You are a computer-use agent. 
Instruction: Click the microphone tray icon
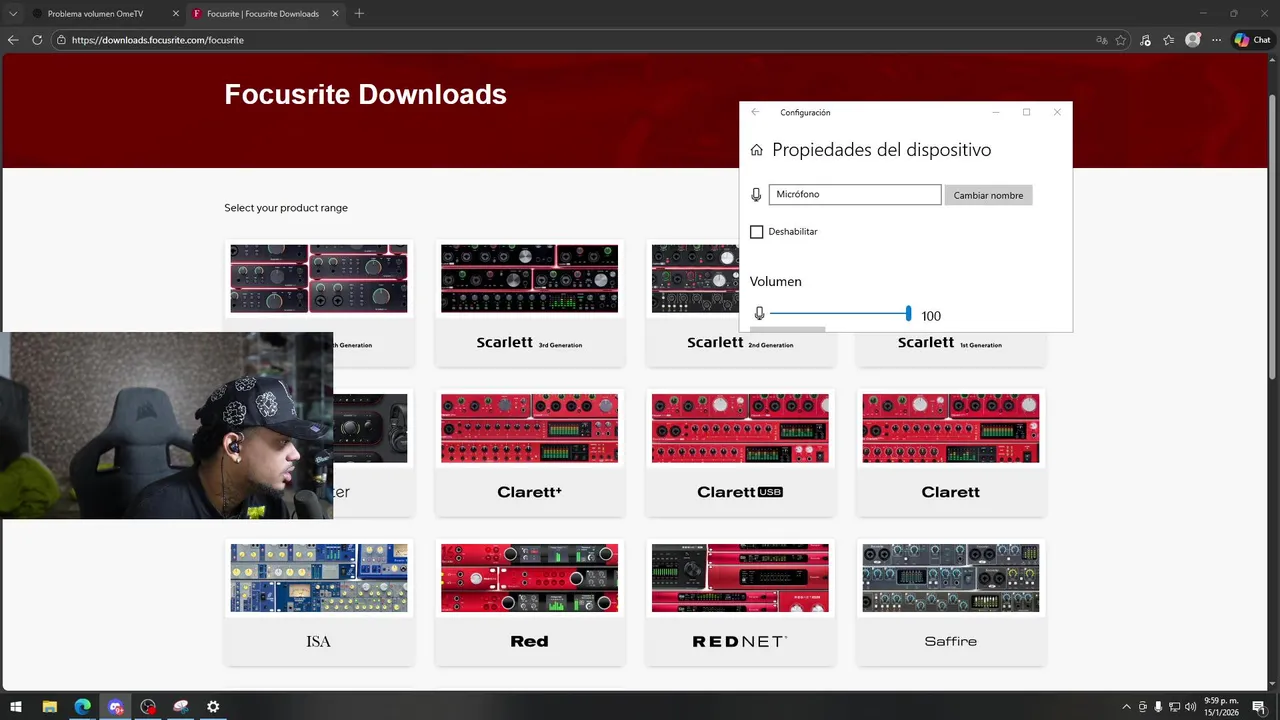(x=1158, y=706)
